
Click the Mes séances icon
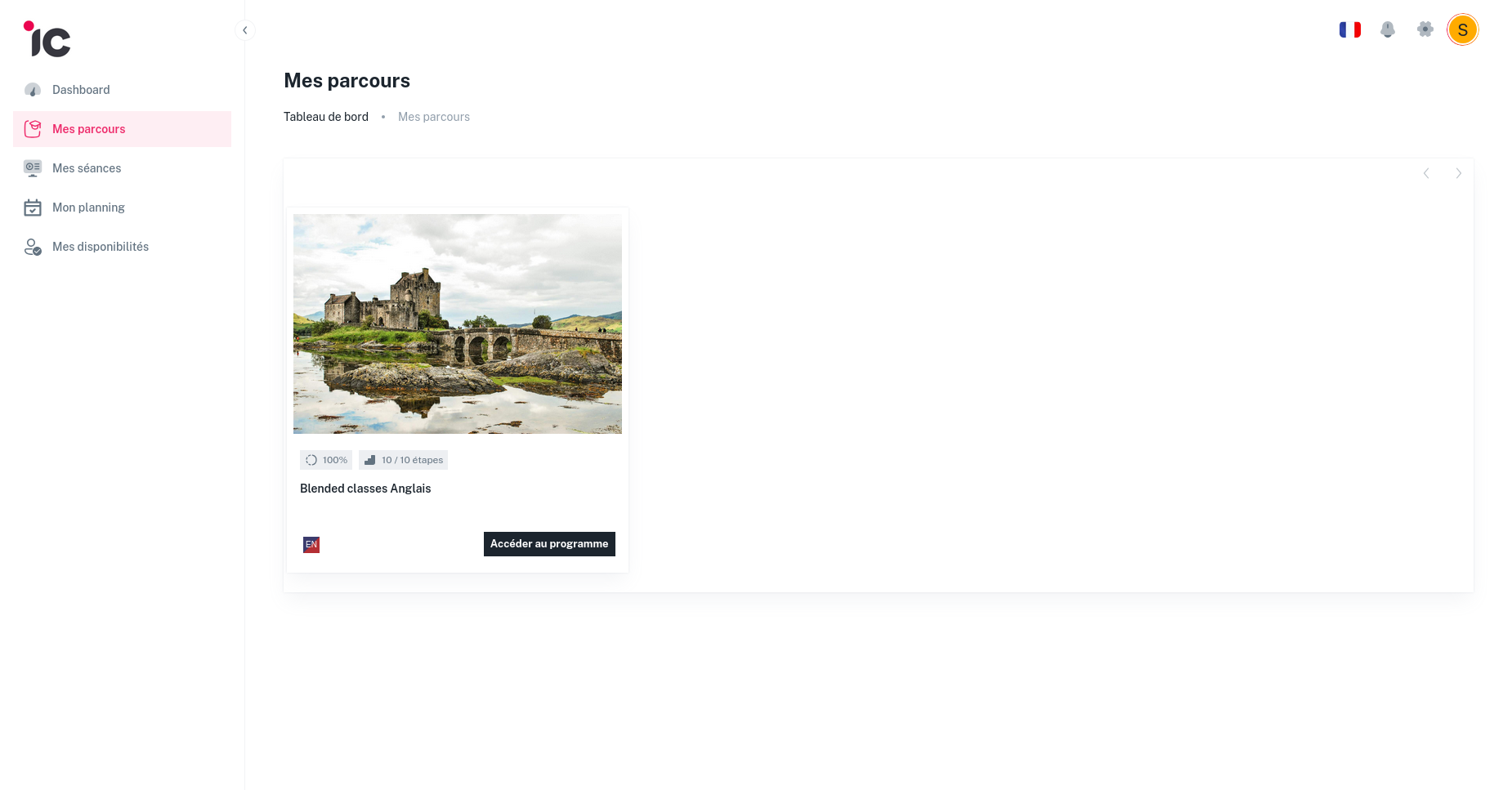[x=33, y=167]
